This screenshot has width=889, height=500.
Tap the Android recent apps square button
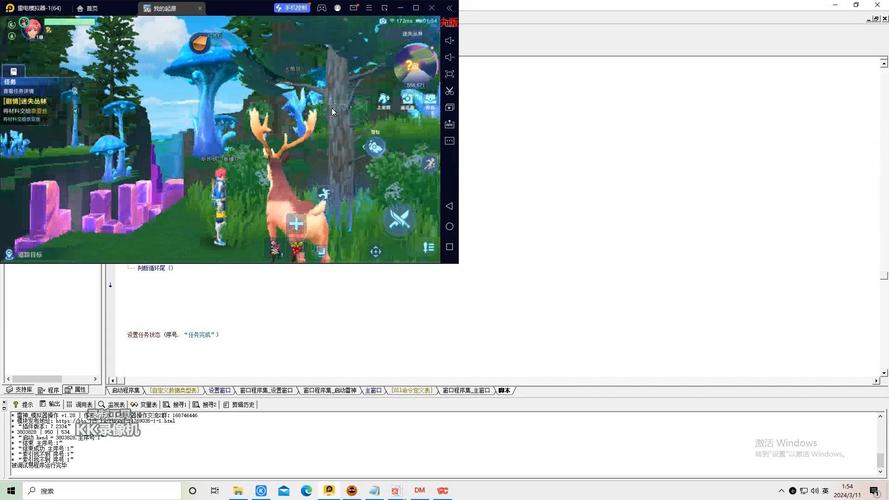point(450,247)
